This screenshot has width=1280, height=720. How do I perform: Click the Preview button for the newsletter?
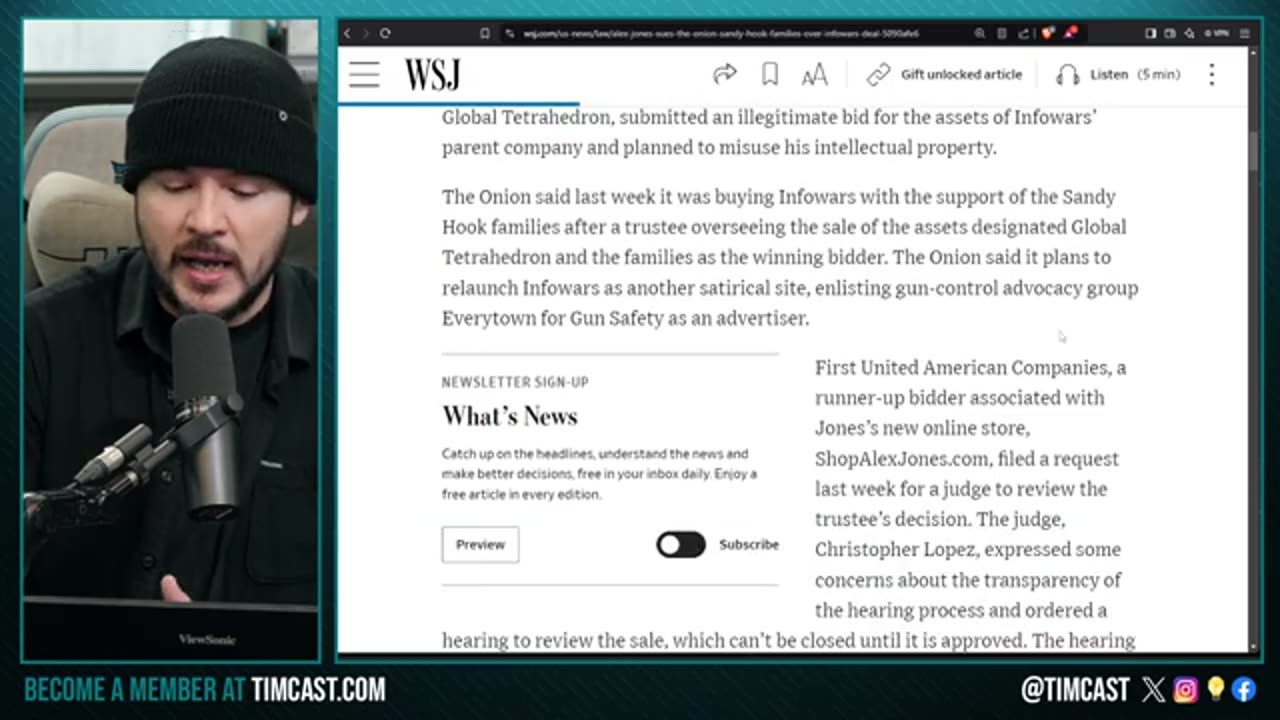point(480,544)
